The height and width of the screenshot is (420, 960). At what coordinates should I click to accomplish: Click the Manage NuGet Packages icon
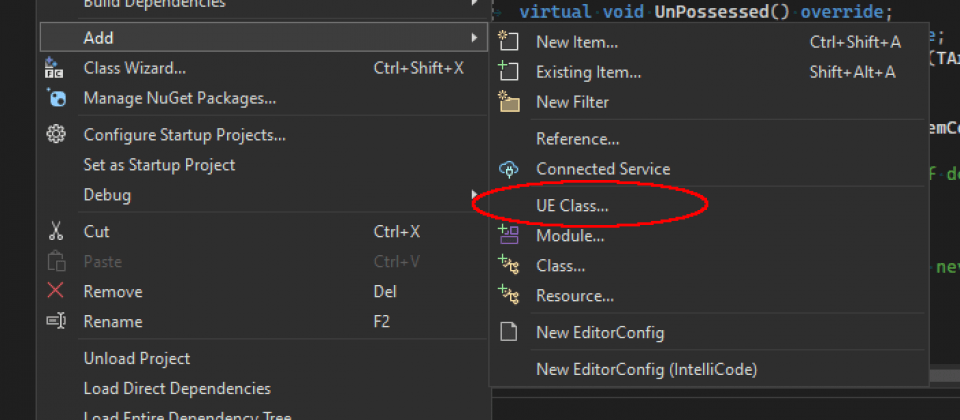point(56,97)
